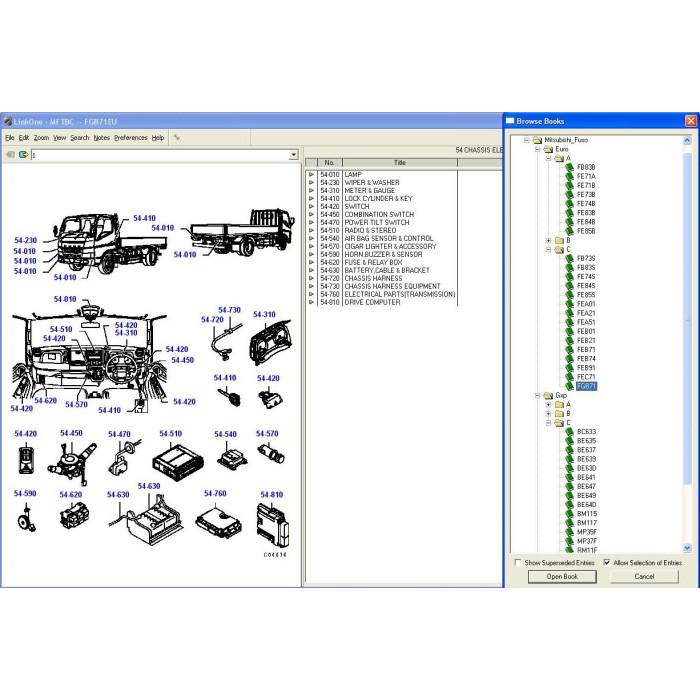Select the BE649 book entry

(586, 496)
